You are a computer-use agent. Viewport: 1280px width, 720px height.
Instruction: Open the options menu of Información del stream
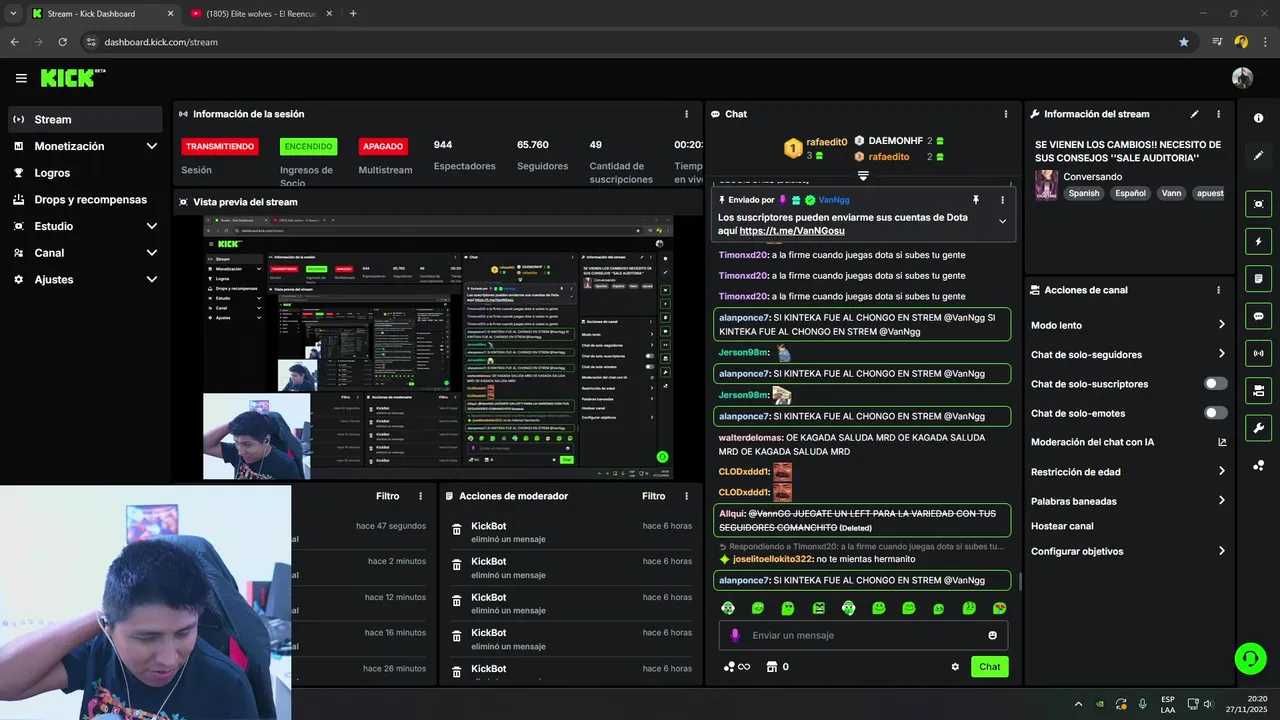pos(1218,114)
